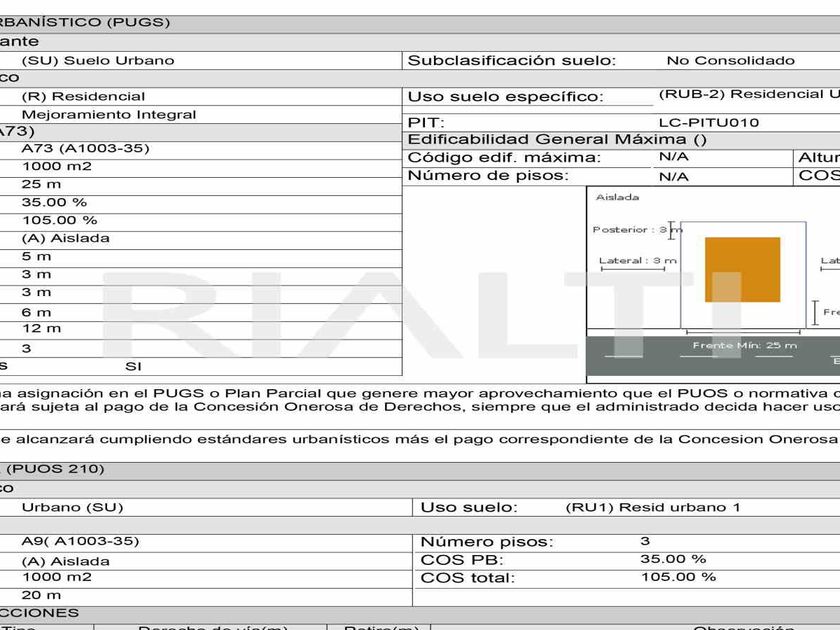Select N/A next to 'Número de pisos'
The height and width of the screenshot is (630, 840).
(673, 177)
